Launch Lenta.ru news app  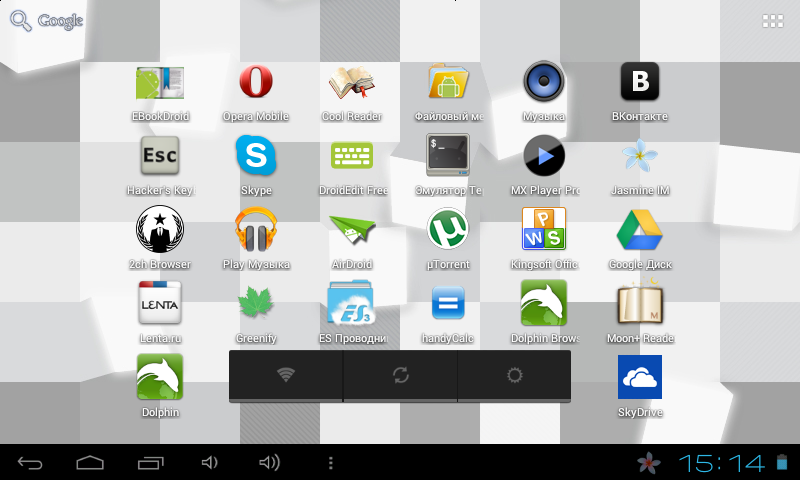pyautogui.click(x=160, y=302)
